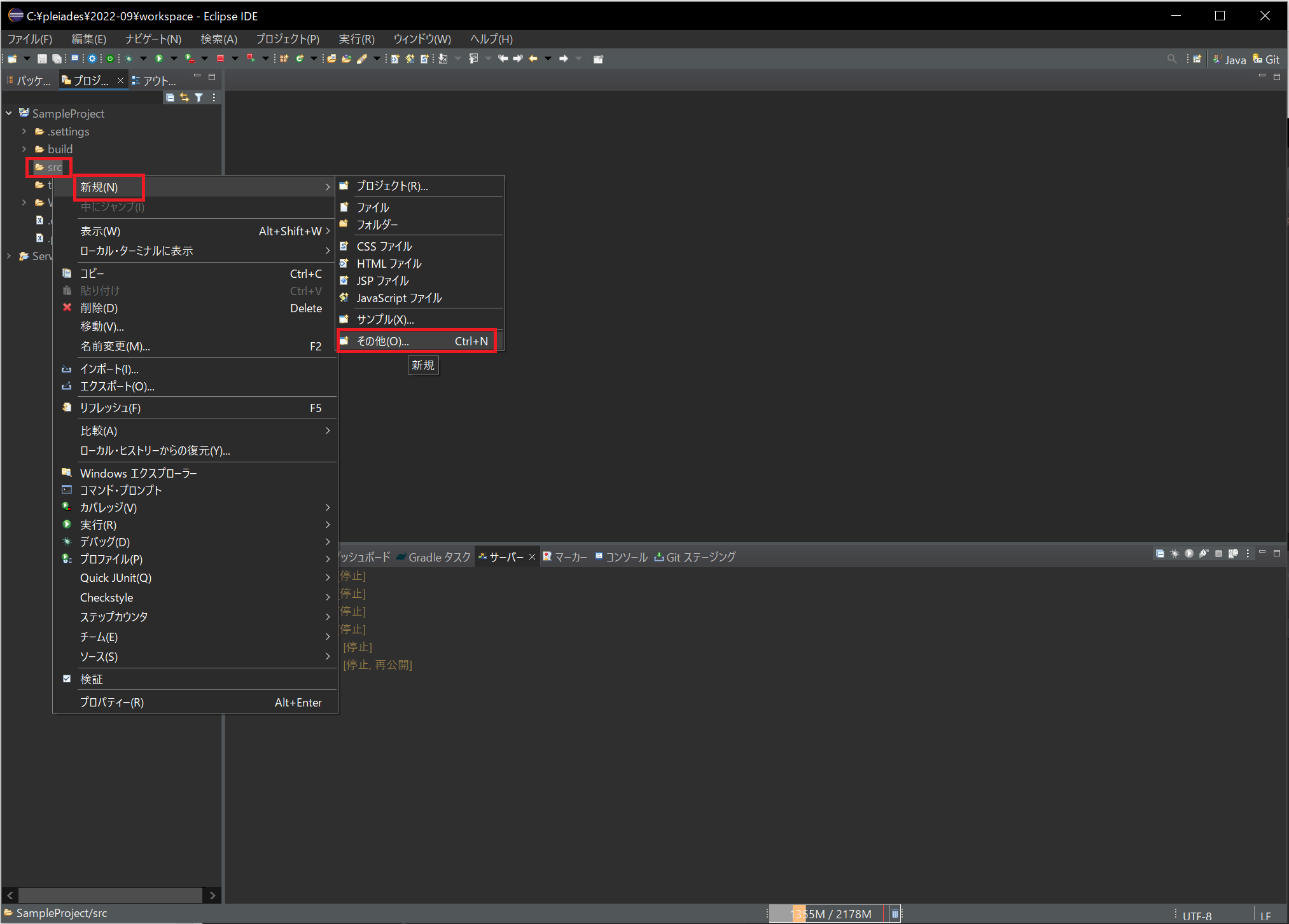The image size is (1289, 924).
Task: Open the search toolbar icon
Action: (x=1171, y=59)
